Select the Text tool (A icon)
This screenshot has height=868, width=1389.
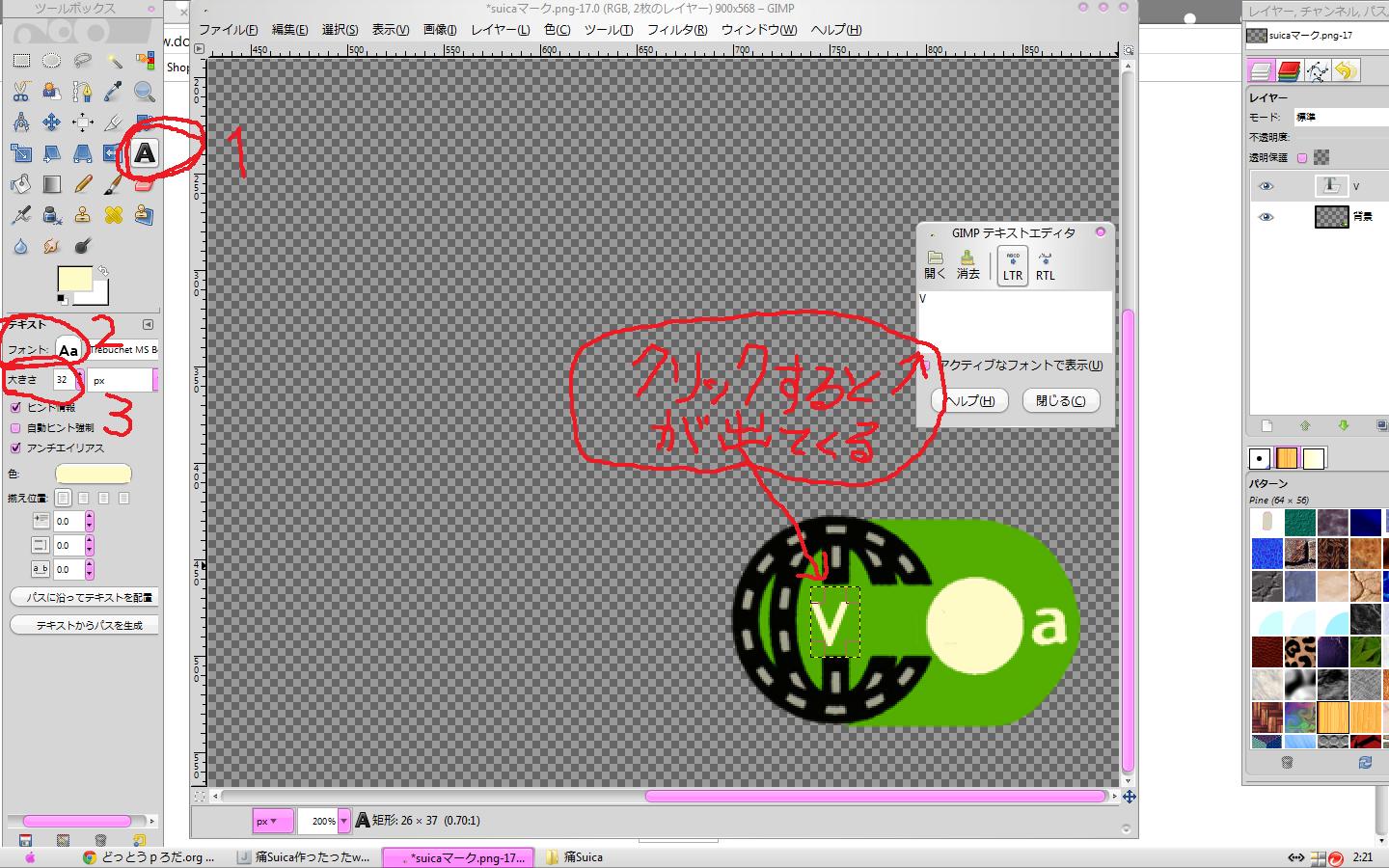pyautogui.click(x=145, y=152)
